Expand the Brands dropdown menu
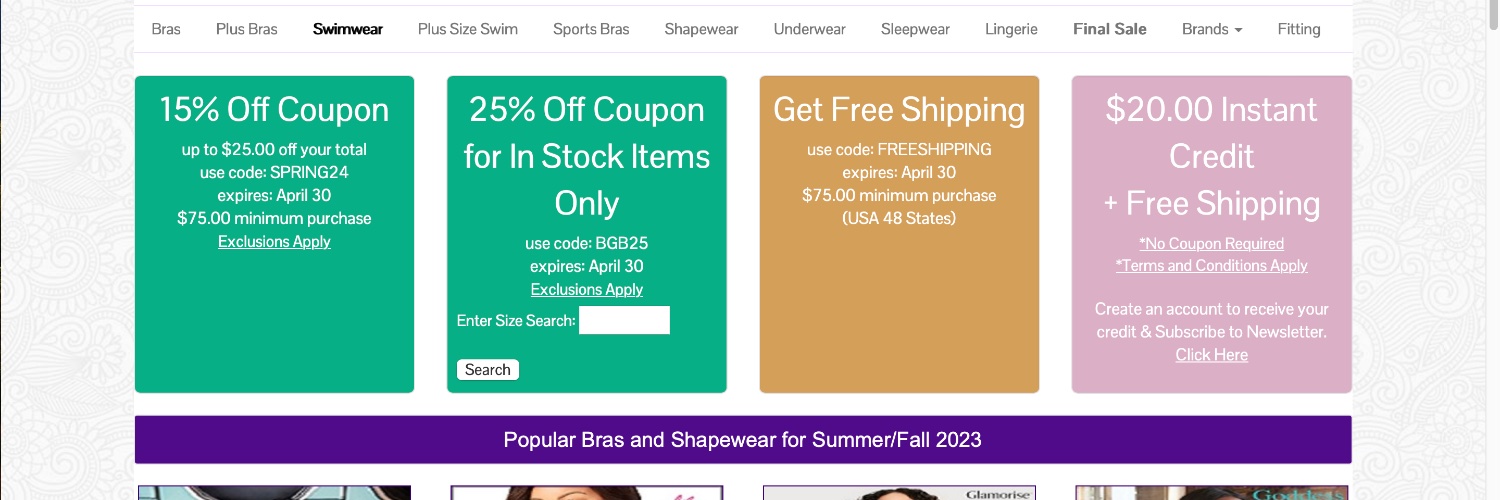This screenshot has width=1500, height=500. pos(1212,29)
